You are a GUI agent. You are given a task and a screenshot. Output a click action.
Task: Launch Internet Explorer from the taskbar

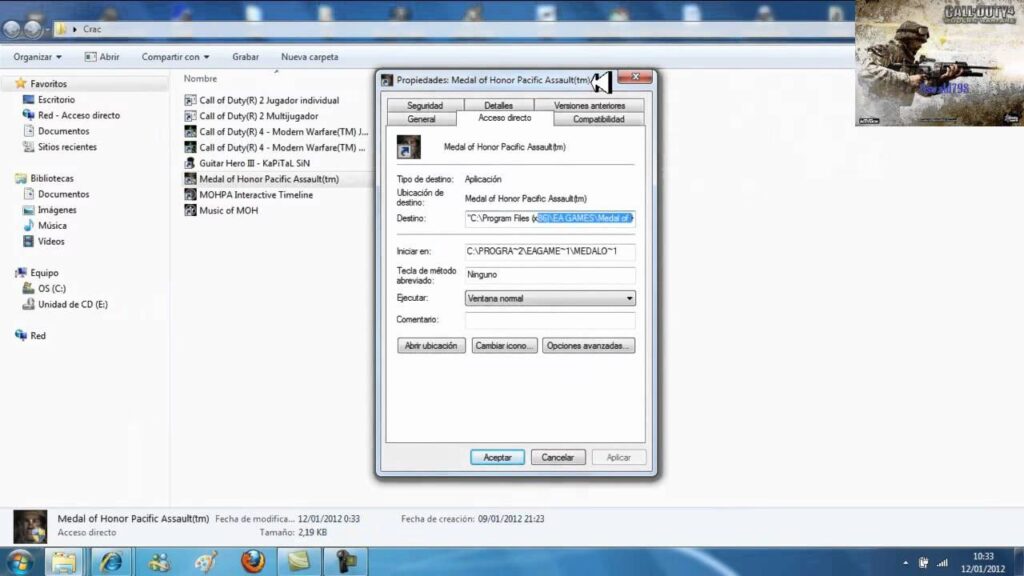(111, 562)
